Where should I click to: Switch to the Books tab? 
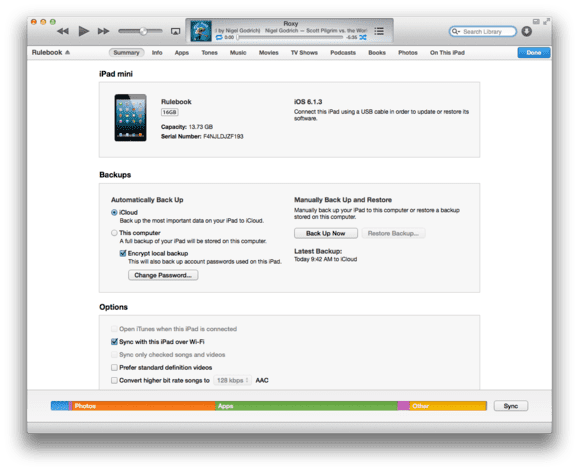(x=377, y=52)
